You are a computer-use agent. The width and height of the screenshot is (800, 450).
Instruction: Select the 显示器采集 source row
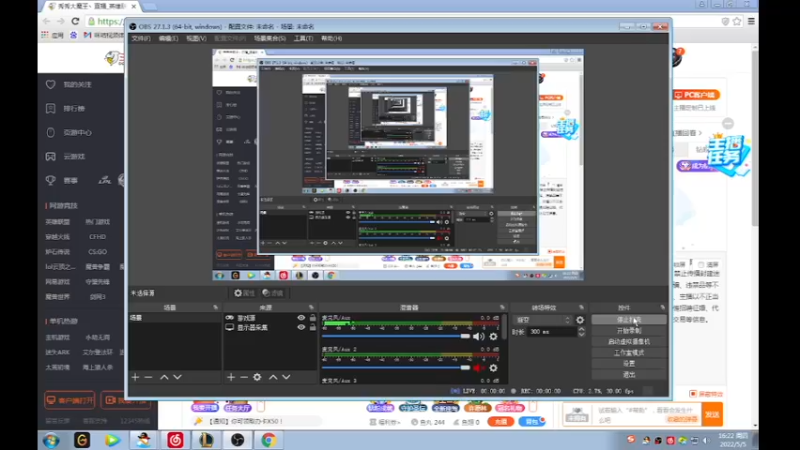tap(270, 327)
